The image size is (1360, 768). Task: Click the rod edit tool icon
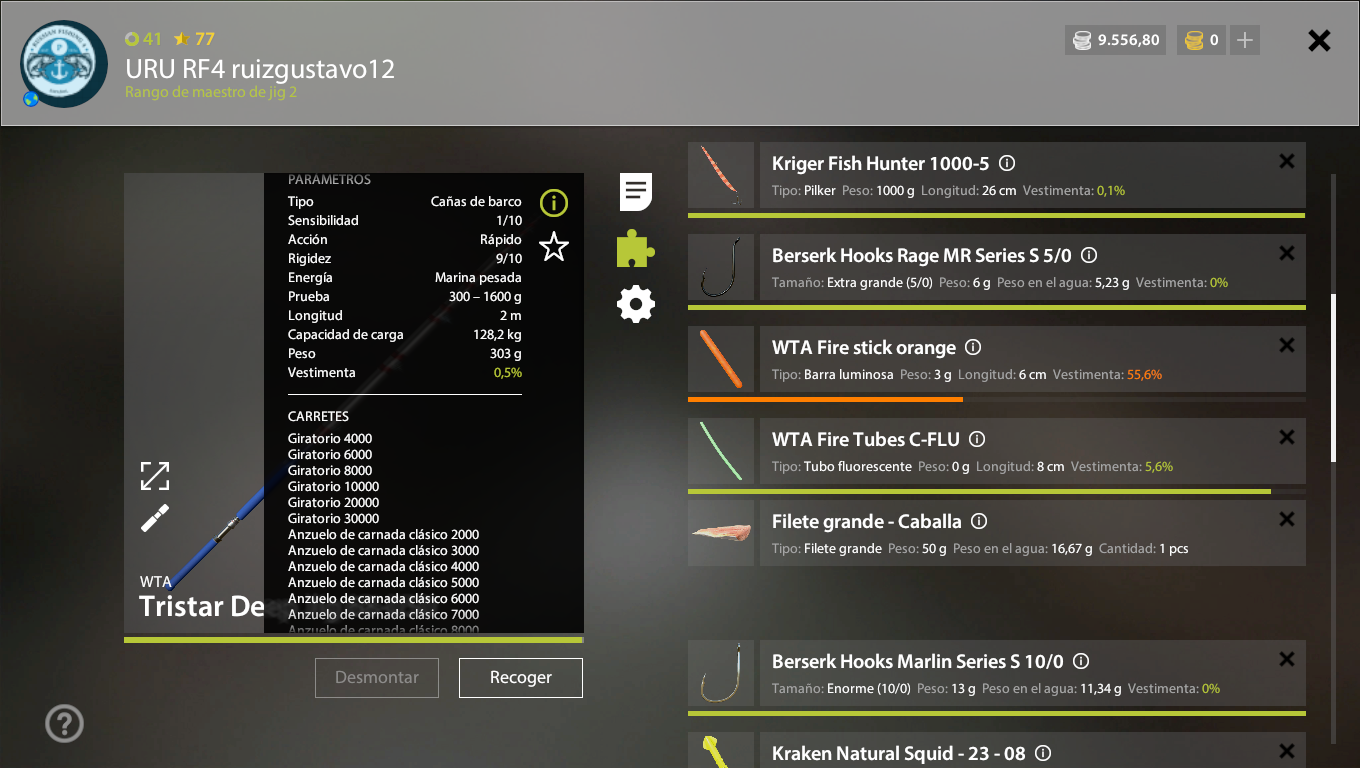tap(155, 518)
